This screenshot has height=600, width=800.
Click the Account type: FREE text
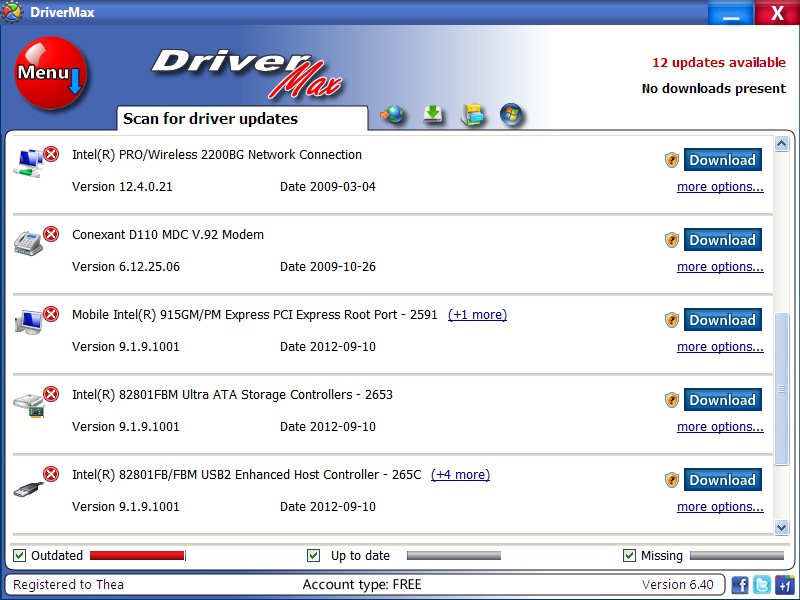(x=362, y=585)
